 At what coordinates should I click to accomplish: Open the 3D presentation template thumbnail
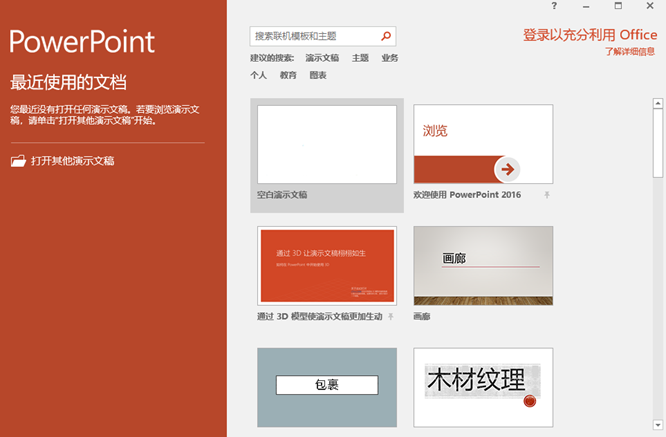327,266
